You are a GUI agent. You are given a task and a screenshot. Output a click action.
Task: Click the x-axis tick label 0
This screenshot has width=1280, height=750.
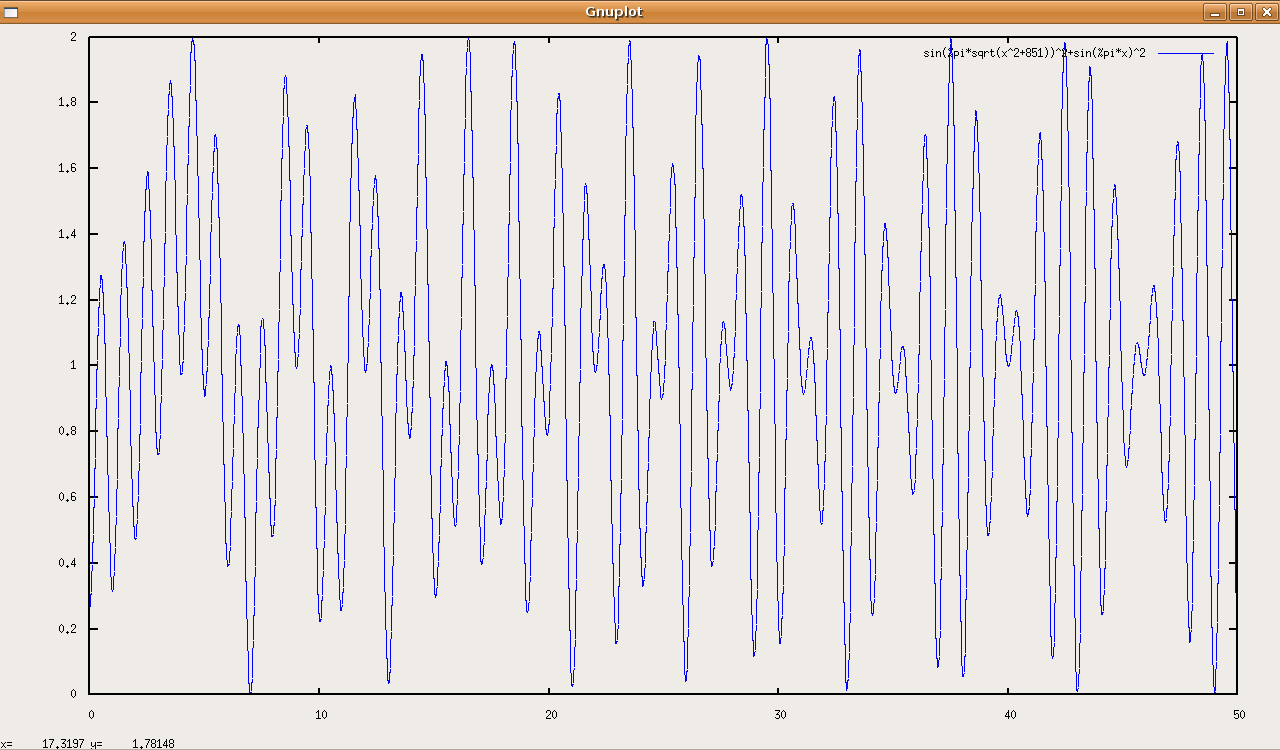[90, 715]
